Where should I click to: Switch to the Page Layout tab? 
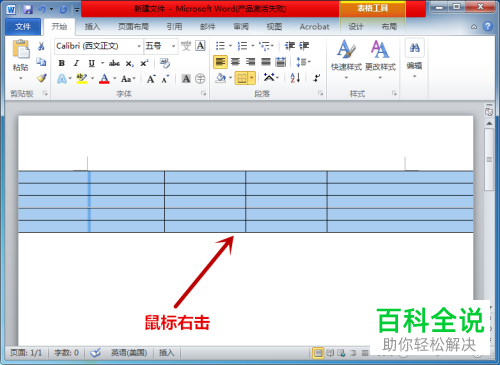[x=133, y=27]
